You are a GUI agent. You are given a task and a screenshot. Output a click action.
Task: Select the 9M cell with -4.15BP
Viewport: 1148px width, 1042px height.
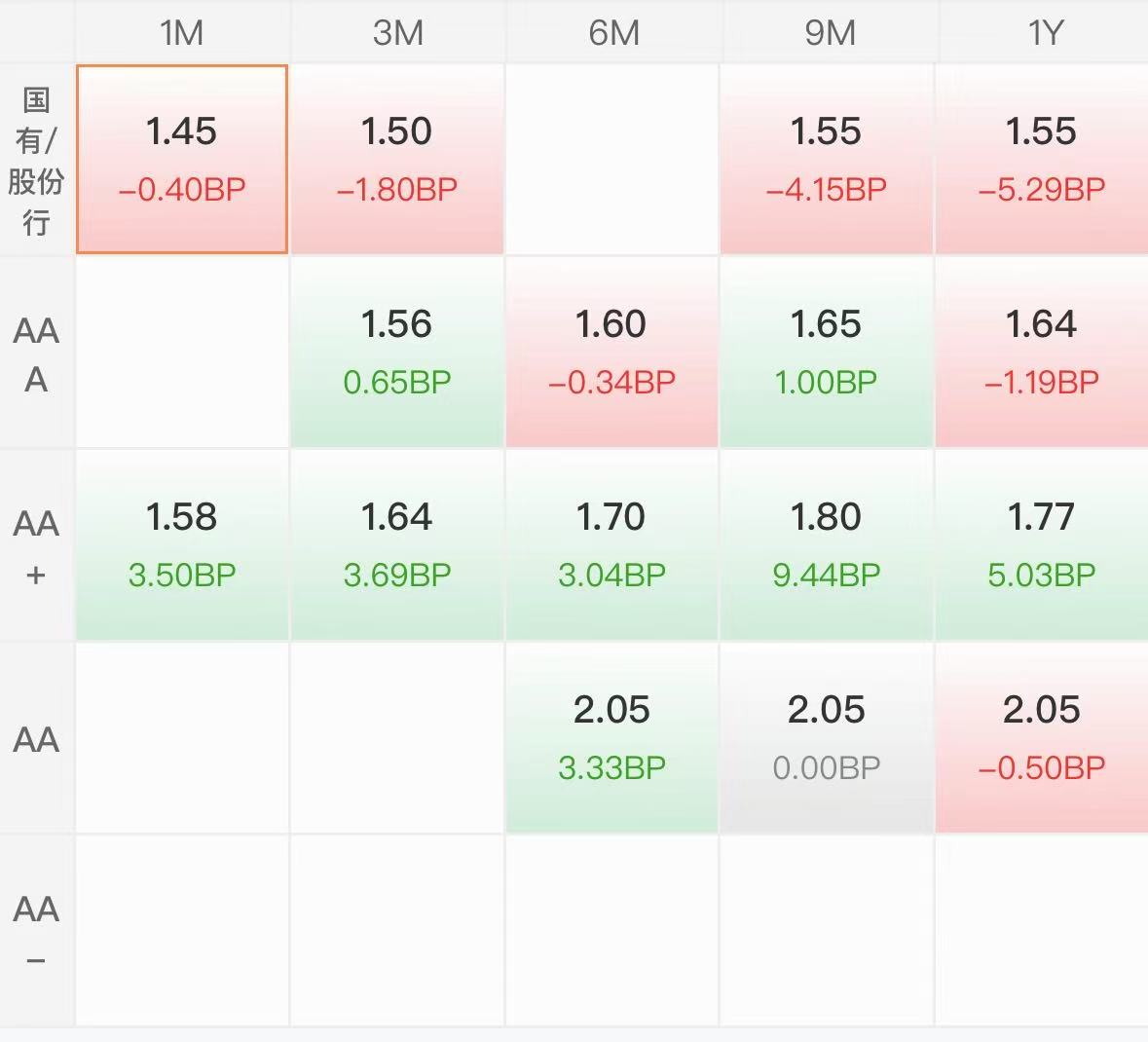click(827, 159)
